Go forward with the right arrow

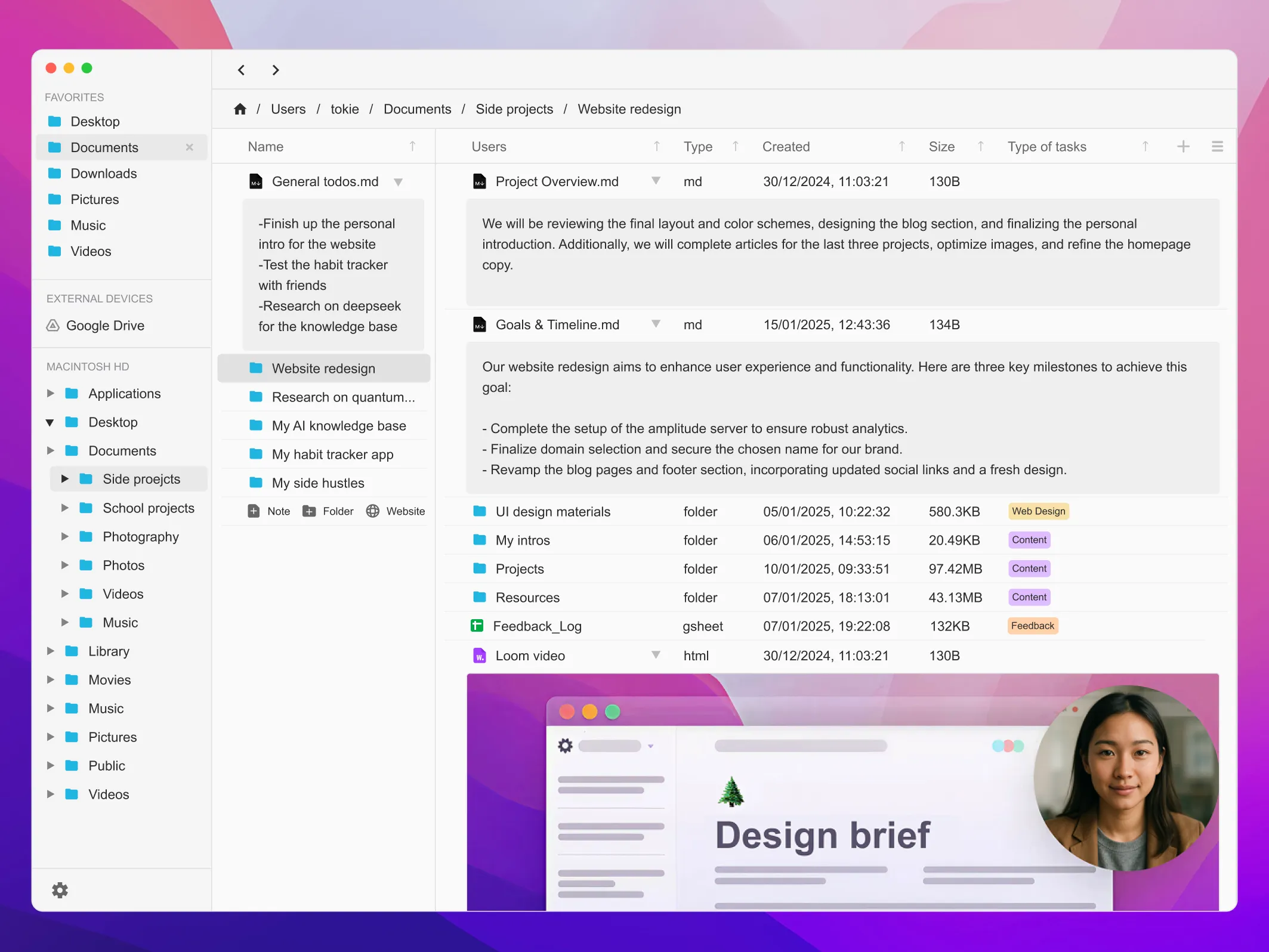275,70
